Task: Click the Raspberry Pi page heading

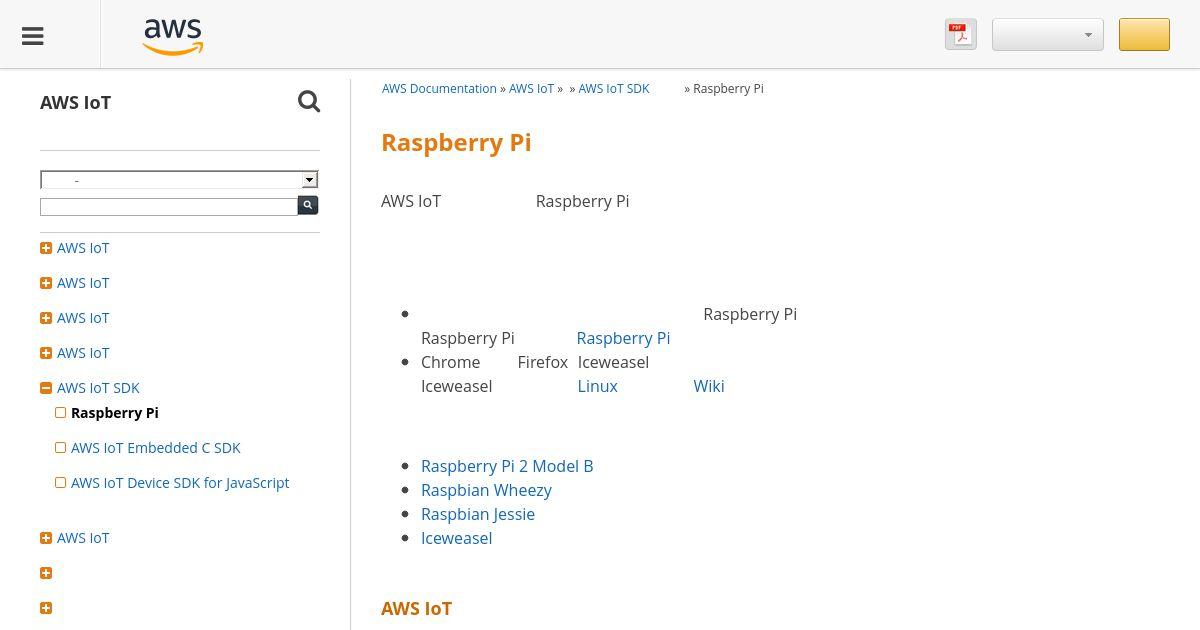Action: (456, 142)
